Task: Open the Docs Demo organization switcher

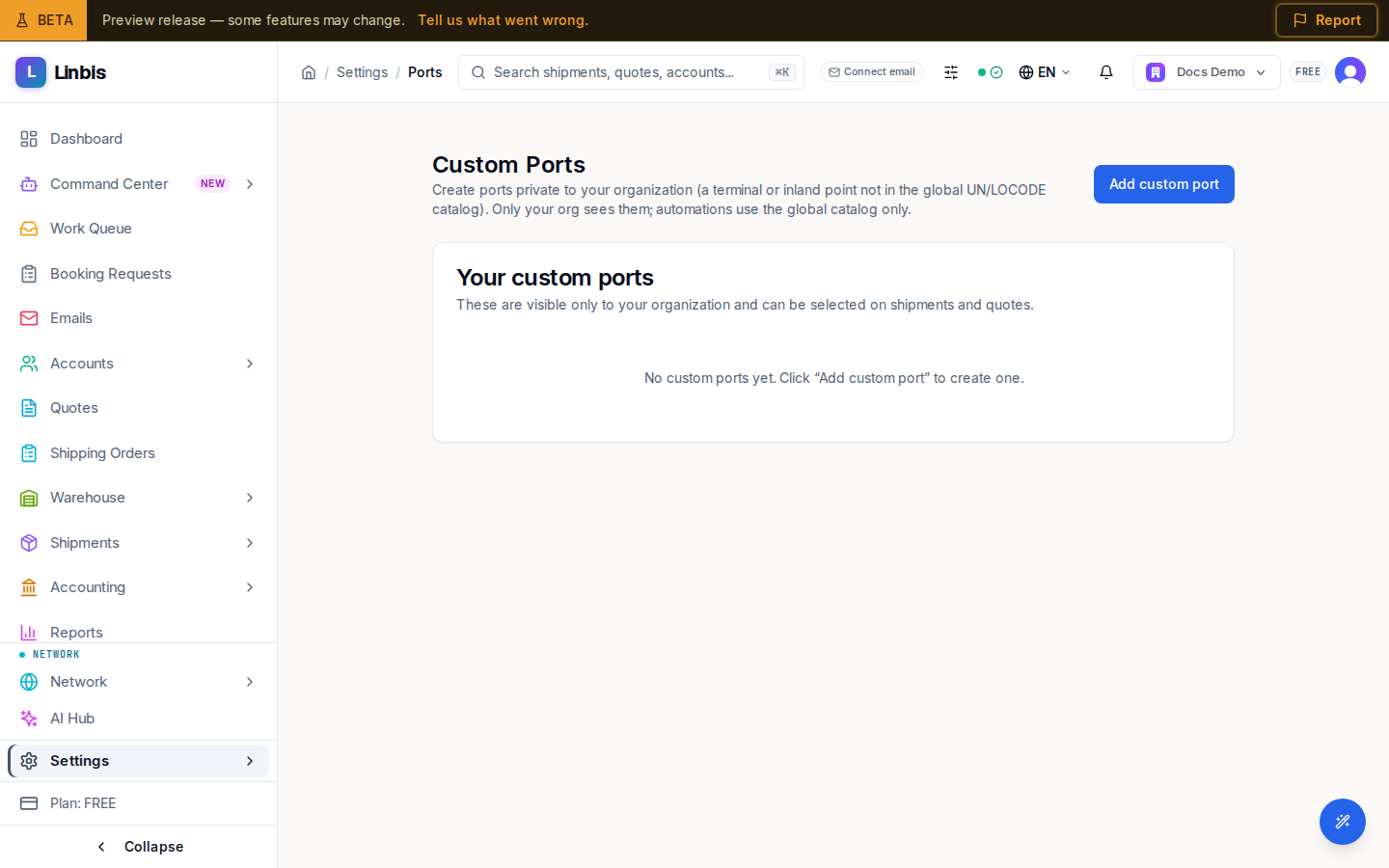Action: (1207, 72)
